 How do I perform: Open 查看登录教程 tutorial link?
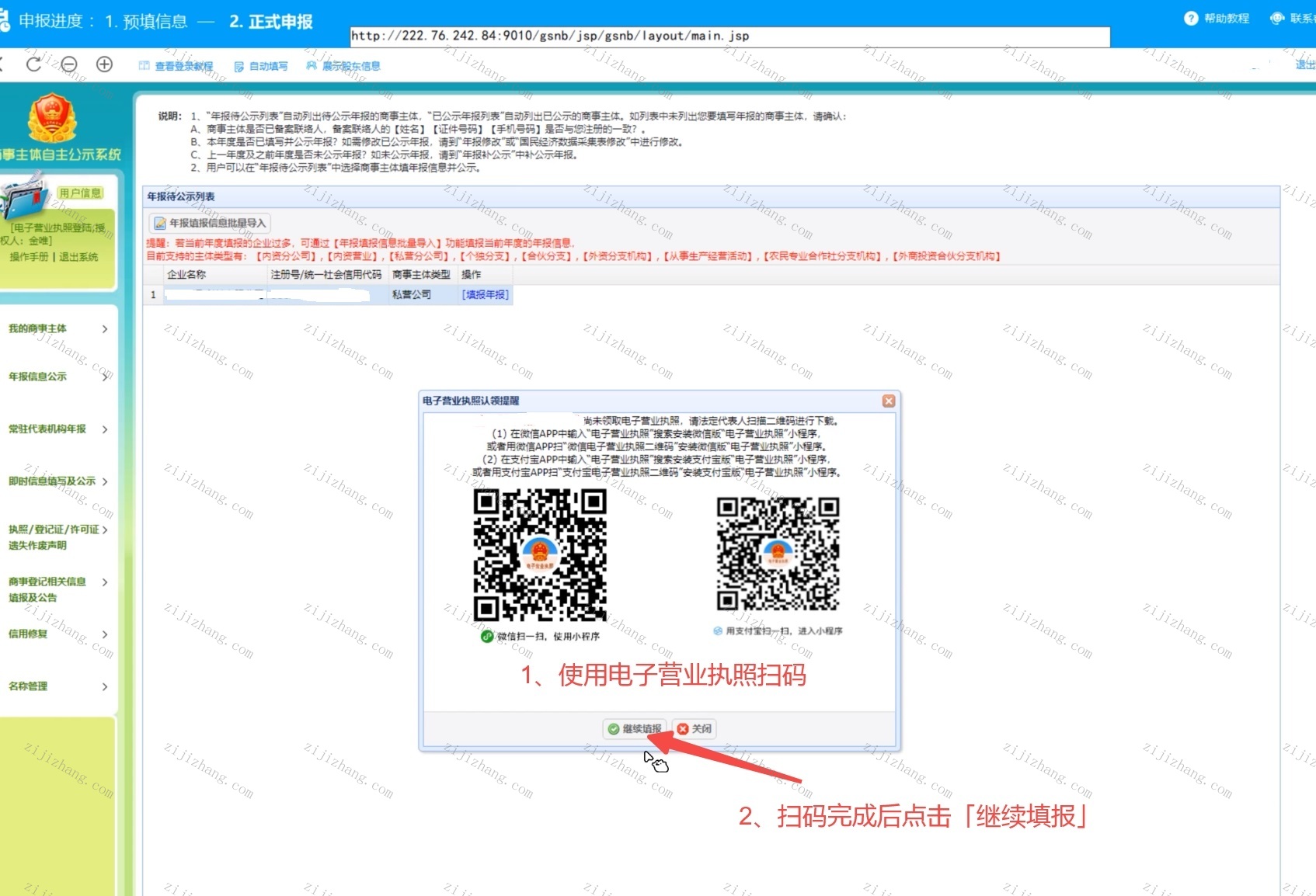(x=176, y=66)
